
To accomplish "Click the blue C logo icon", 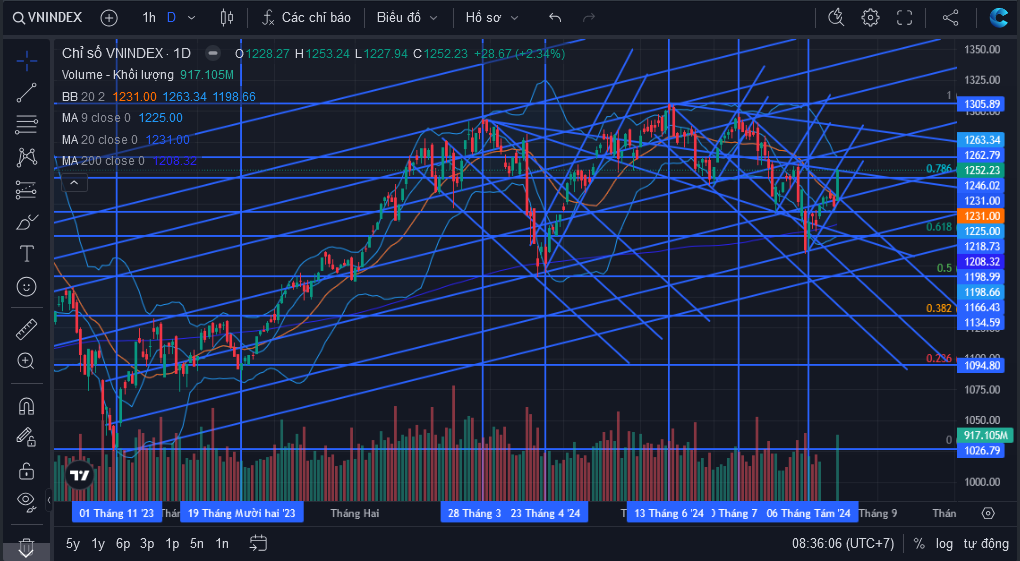I will 999,18.
